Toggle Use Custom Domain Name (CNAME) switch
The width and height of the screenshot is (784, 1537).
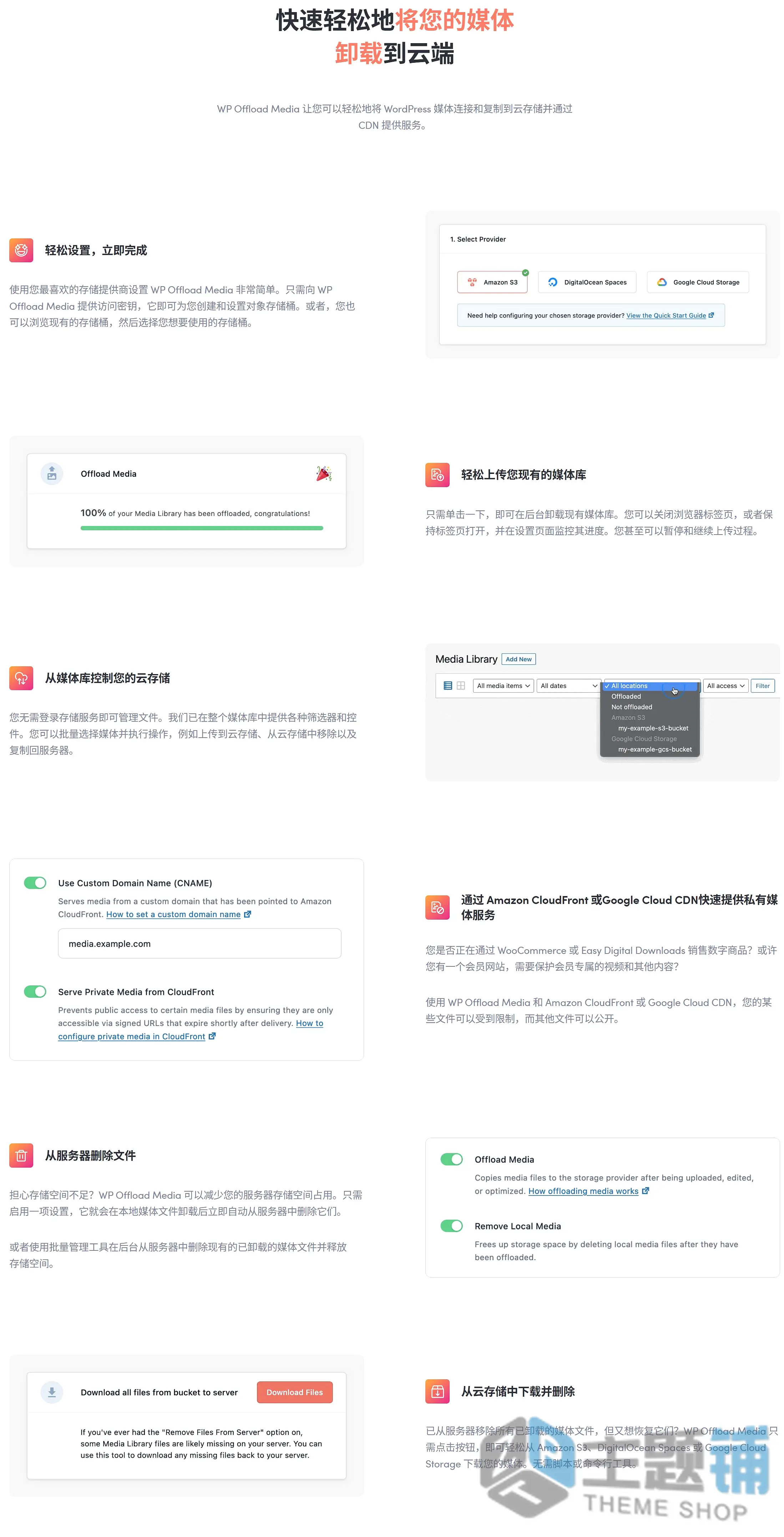pos(35,883)
